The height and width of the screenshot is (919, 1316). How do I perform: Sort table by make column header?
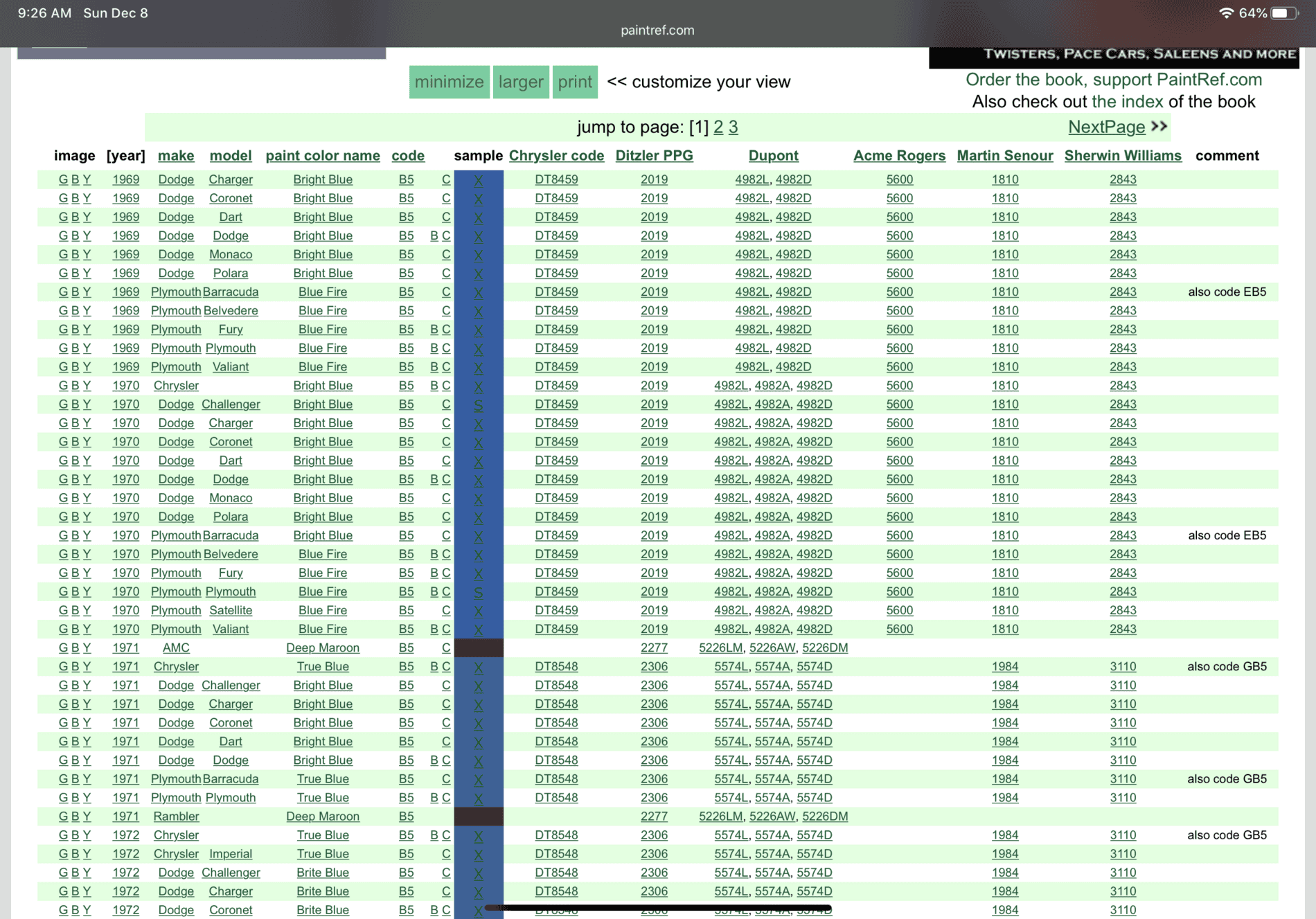(176, 156)
